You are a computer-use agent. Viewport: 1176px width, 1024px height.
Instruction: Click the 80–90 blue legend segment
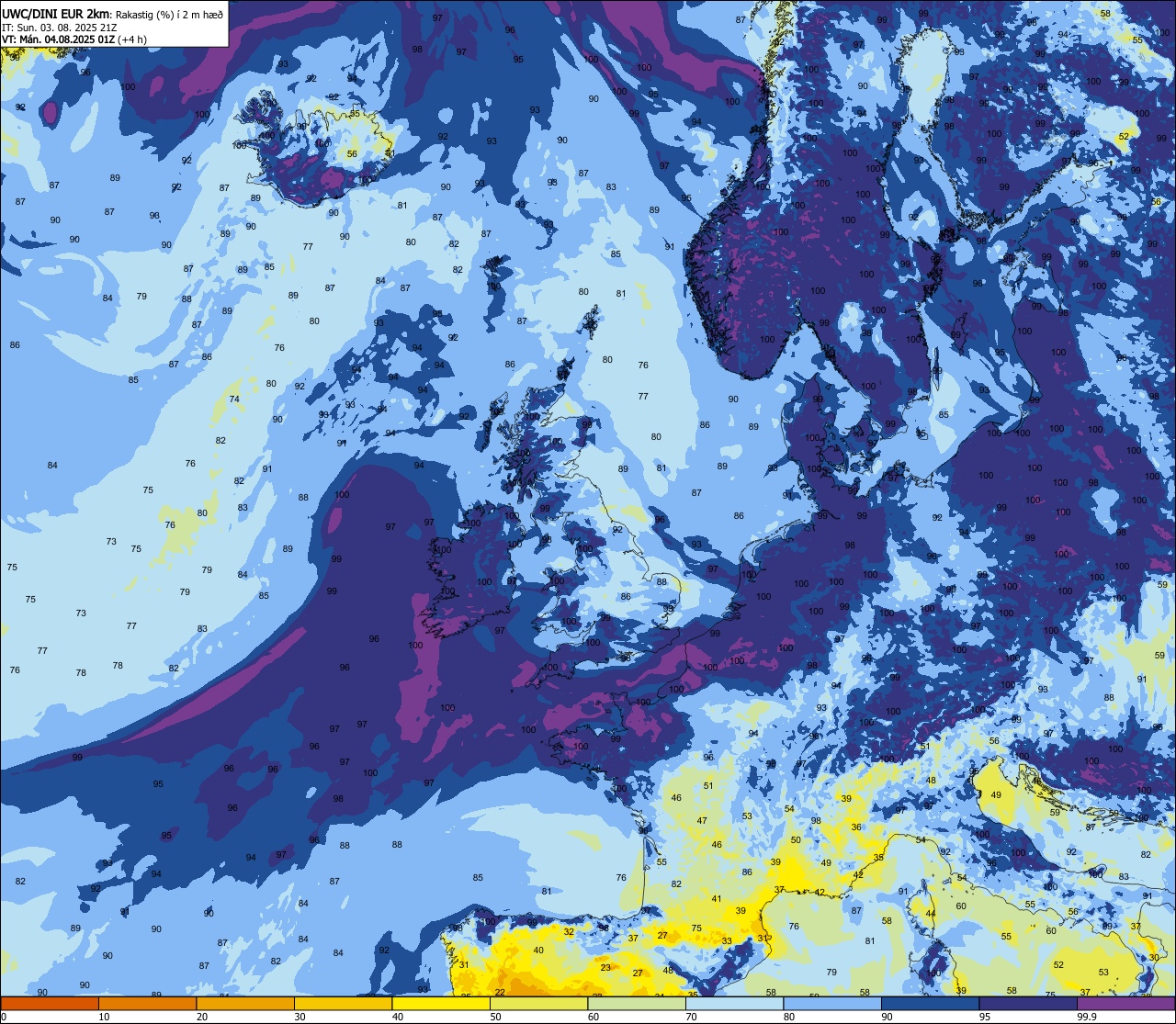(832, 1003)
